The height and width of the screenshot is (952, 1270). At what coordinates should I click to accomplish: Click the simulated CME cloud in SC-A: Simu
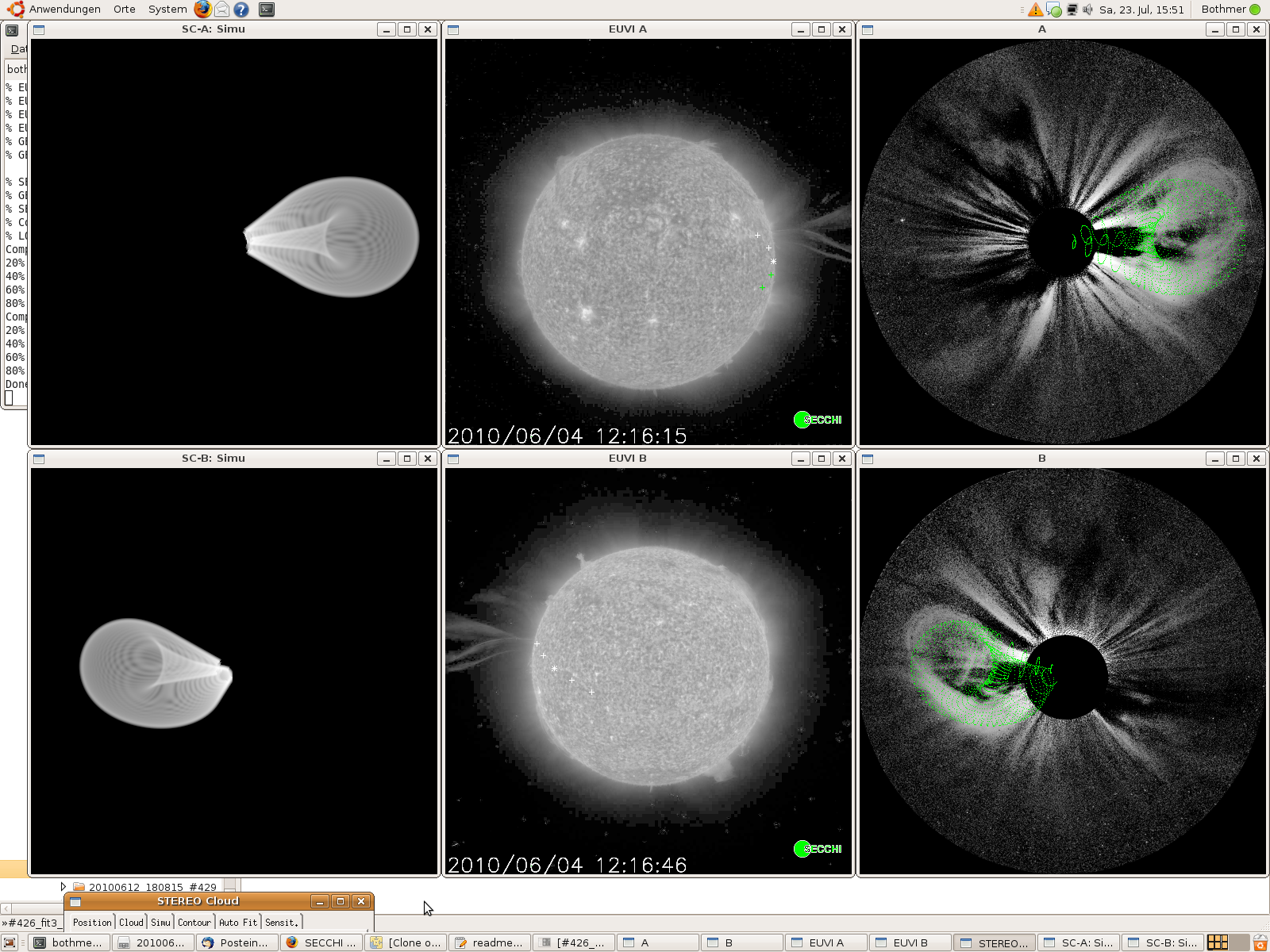click(x=332, y=237)
